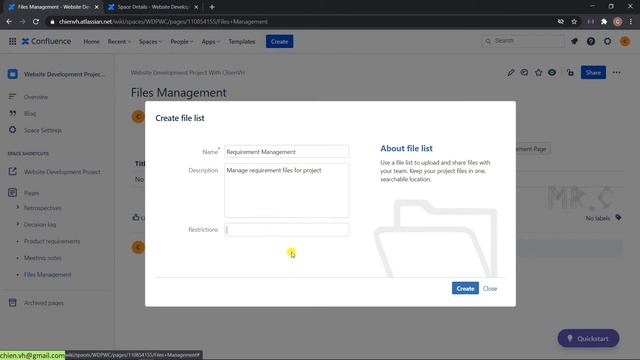640x360 pixels.
Task: Open the page comments icon
Action: (524, 73)
